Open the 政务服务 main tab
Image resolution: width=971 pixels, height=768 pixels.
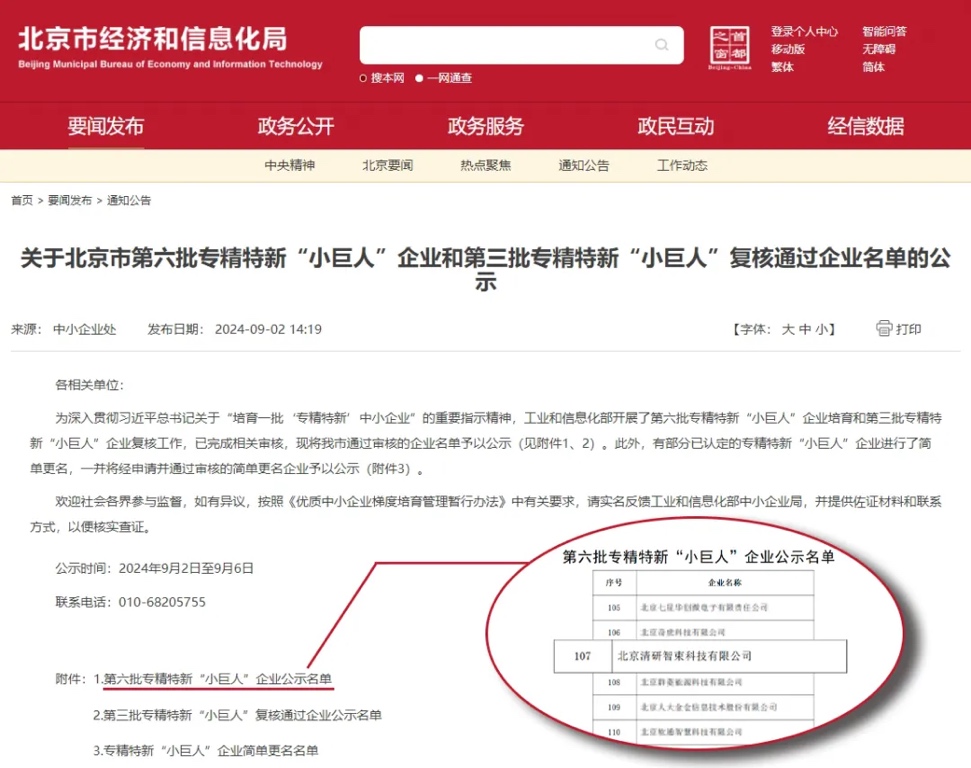486,126
